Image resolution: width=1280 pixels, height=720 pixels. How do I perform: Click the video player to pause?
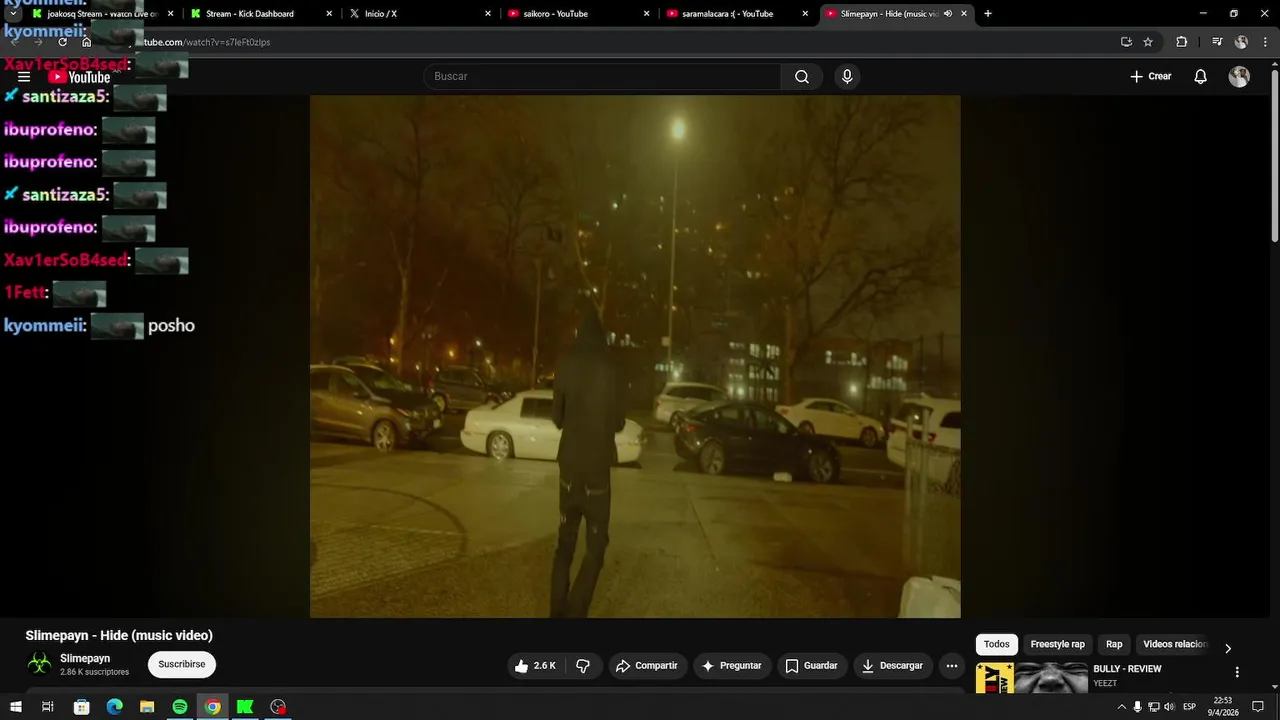[635, 356]
